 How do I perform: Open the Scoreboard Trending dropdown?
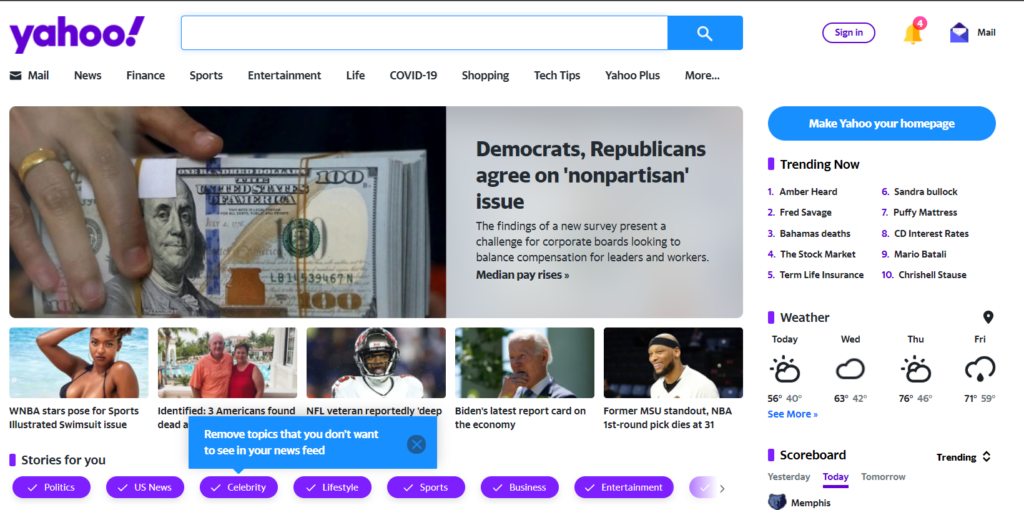pyautogui.click(x=963, y=457)
